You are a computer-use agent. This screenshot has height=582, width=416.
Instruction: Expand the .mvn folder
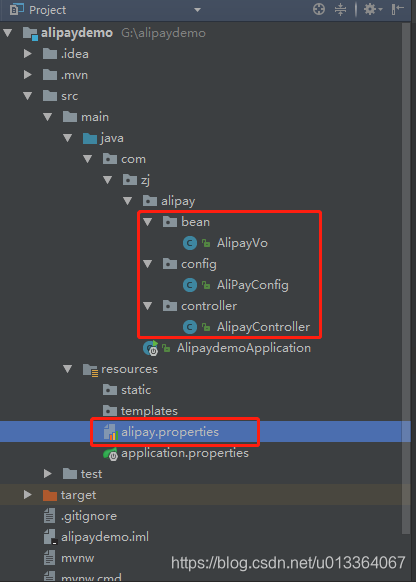click(28, 75)
